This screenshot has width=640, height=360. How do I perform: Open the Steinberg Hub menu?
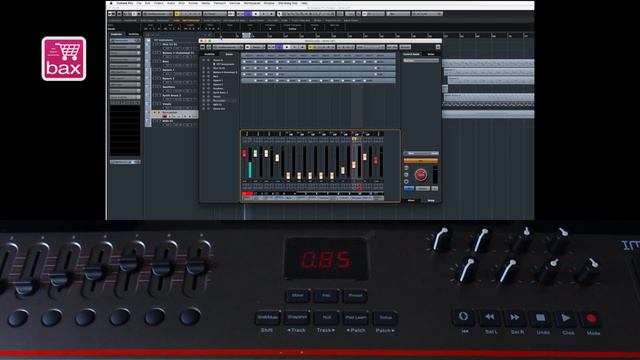288,3
